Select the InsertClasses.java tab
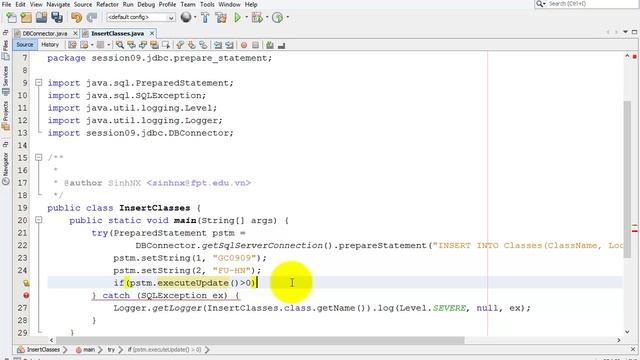The height and width of the screenshot is (360, 640). tap(117, 33)
